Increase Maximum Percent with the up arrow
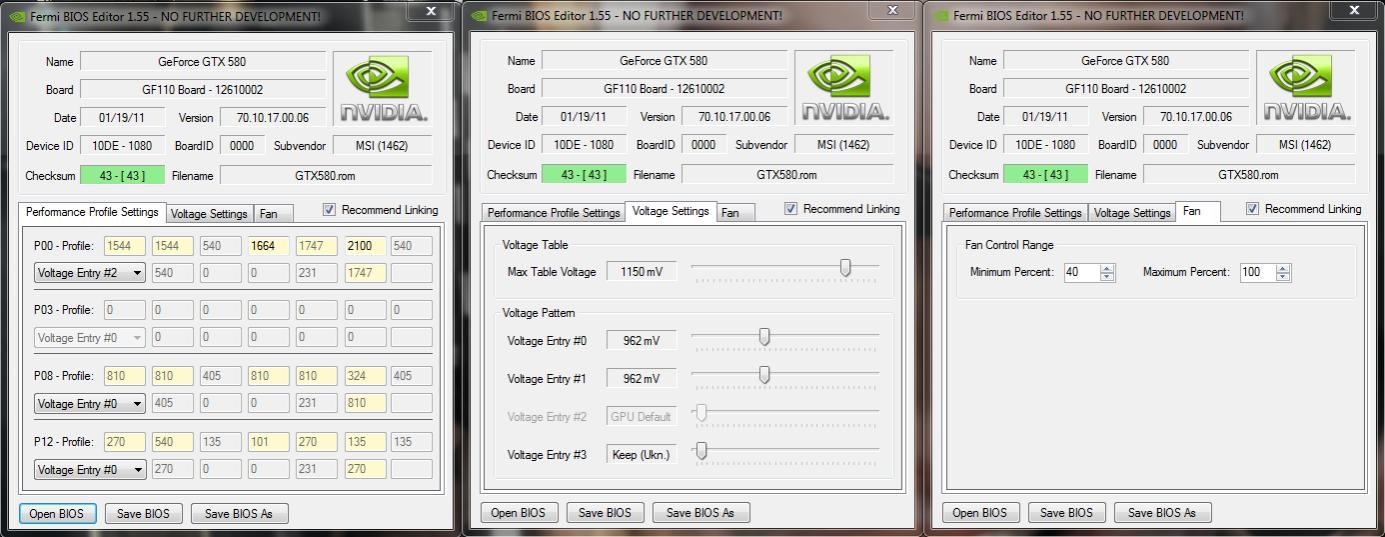 pos(1283,268)
